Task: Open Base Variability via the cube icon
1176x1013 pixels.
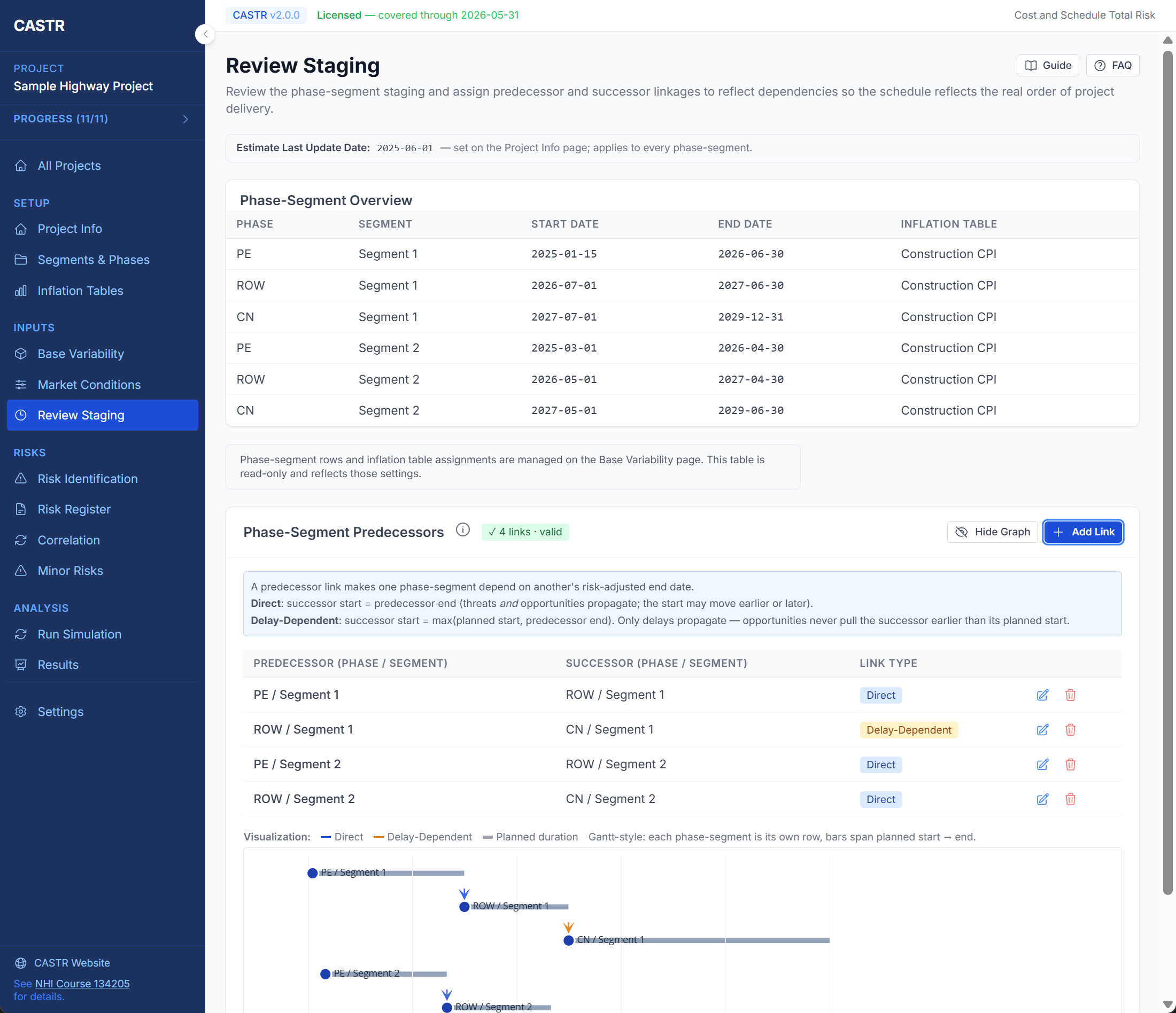Action: point(21,353)
